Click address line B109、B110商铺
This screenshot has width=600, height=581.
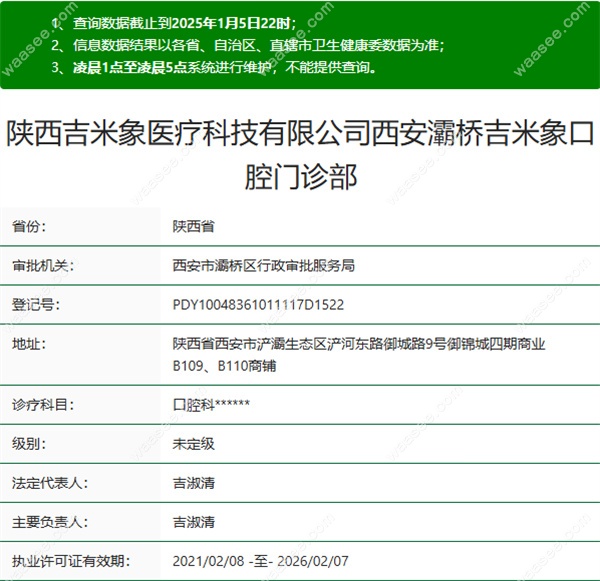point(224,366)
